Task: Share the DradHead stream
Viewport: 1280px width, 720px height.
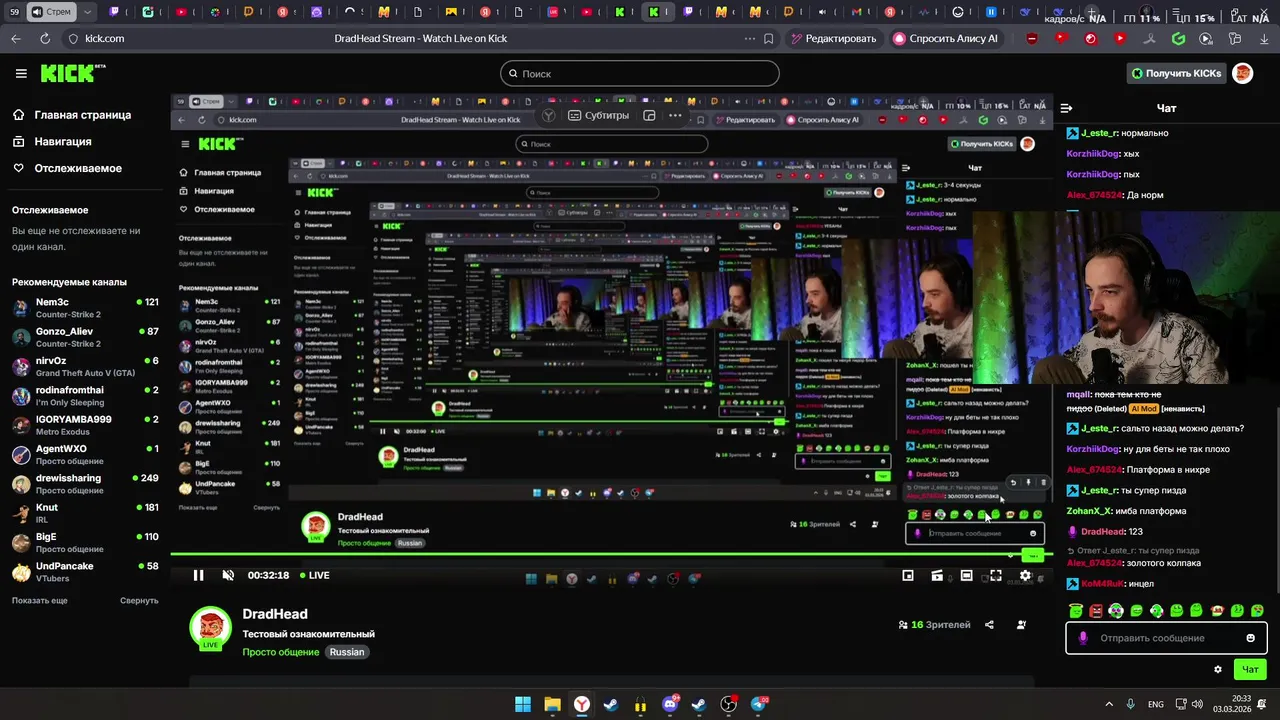Action: point(989,625)
